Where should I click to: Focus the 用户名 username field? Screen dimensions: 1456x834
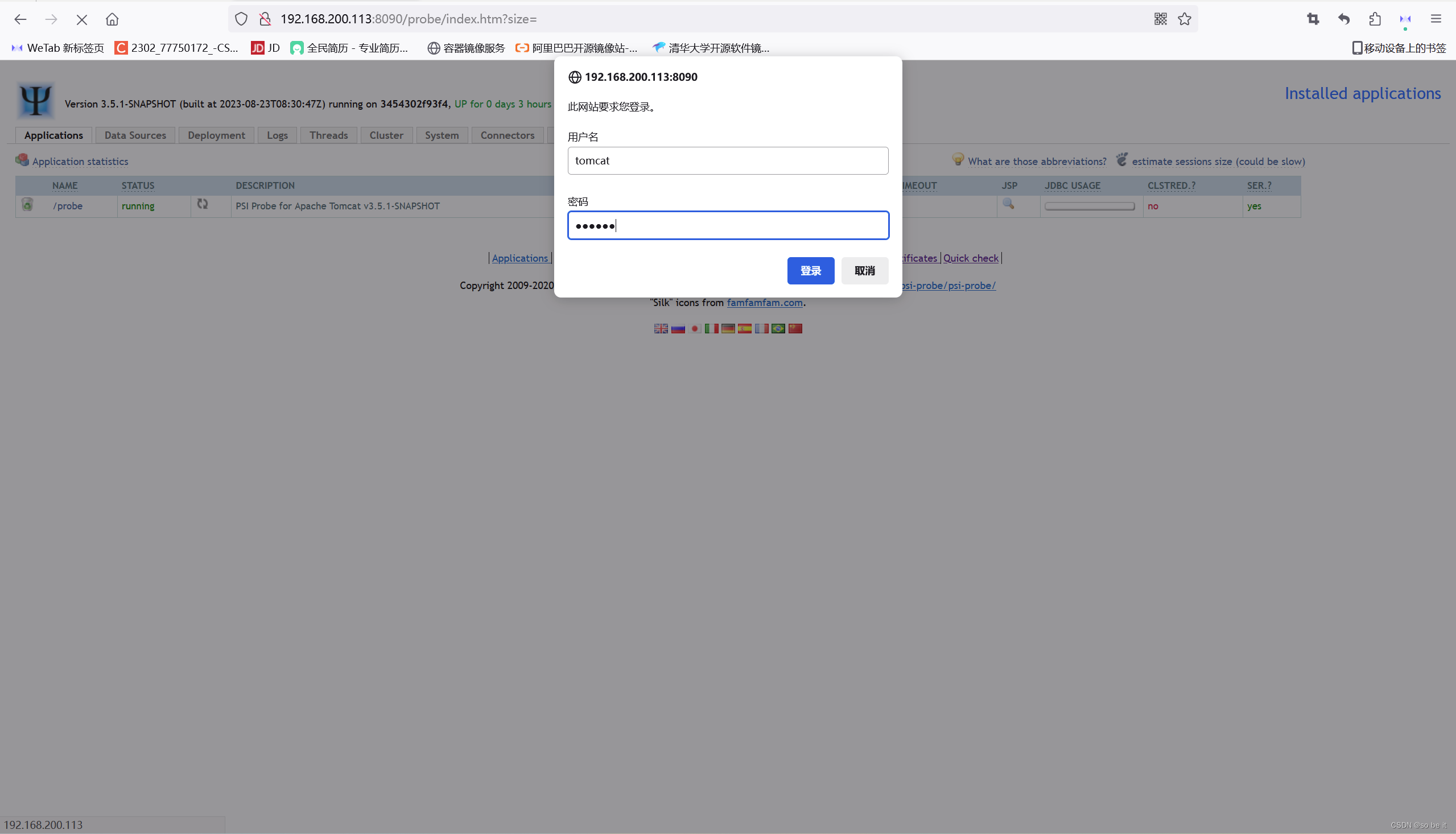click(728, 160)
